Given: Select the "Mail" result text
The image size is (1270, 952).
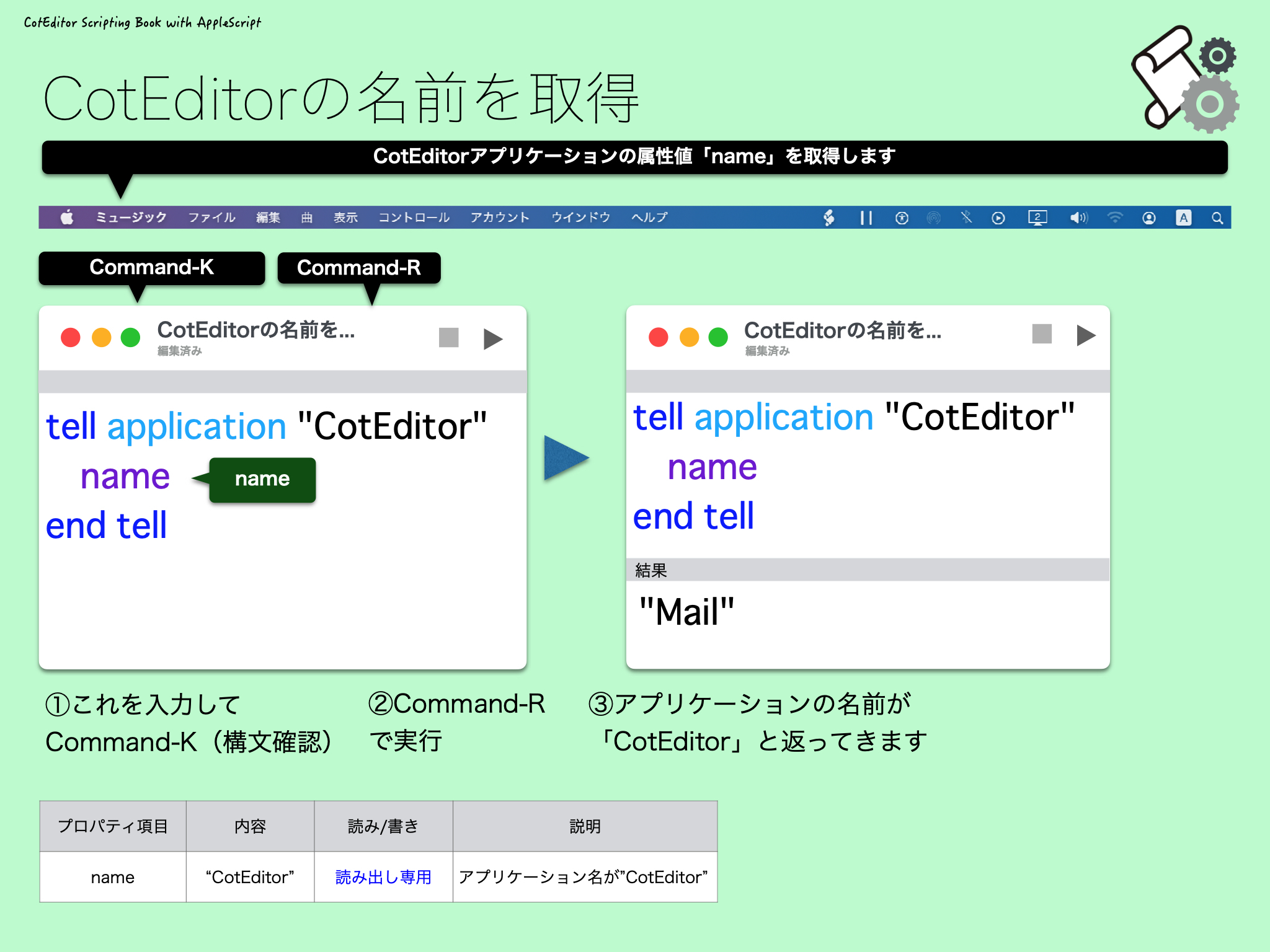Looking at the screenshot, I should [686, 612].
